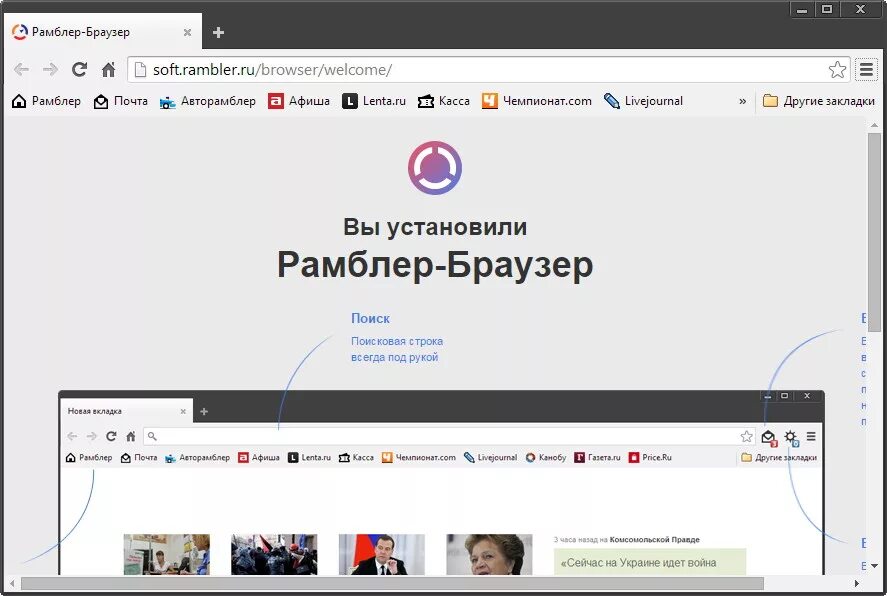Screen dimensions: 887x596
Task: Click the Комсомольской Правде source text
Action: (x=655, y=539)
